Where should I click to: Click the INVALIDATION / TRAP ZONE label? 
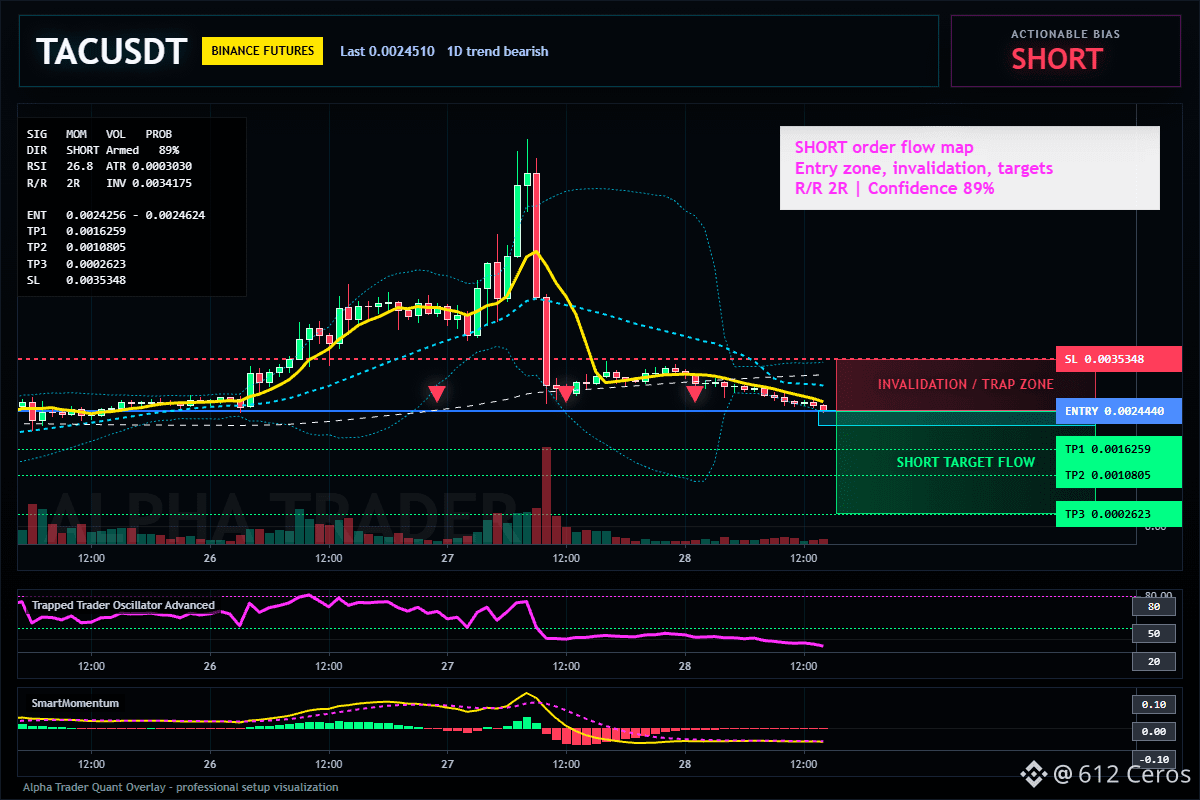pyautogui.click(x=965, y=384)
